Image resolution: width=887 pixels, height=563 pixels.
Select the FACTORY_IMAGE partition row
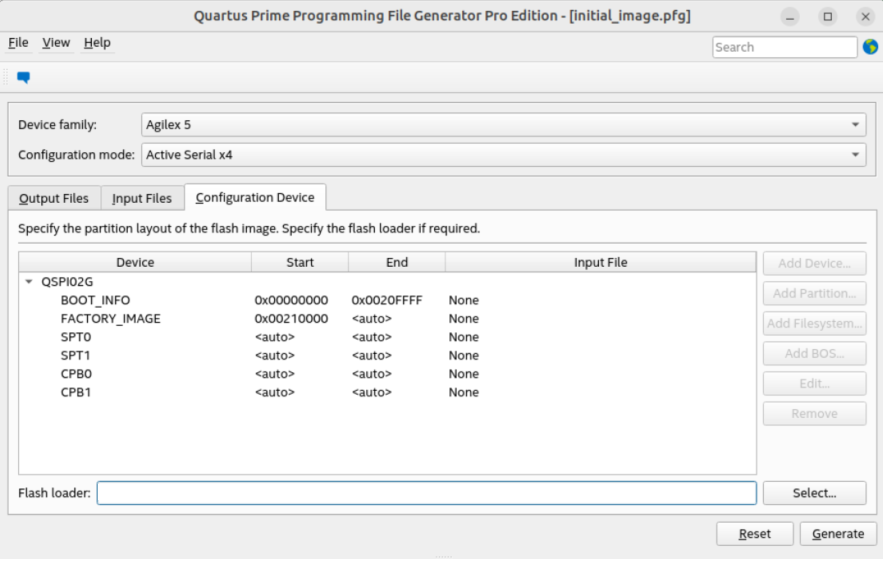point(110,319)
